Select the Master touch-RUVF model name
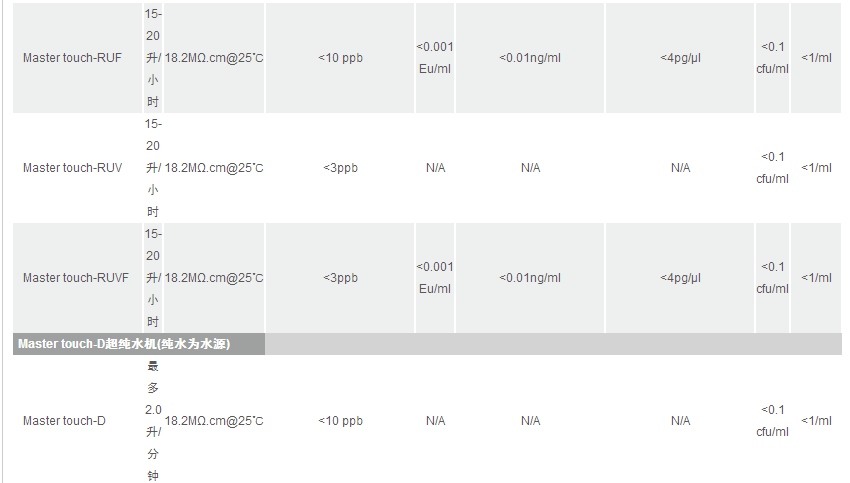Image resolution: width=850 pixels, height=483 pixels. (x=75, y=278)
